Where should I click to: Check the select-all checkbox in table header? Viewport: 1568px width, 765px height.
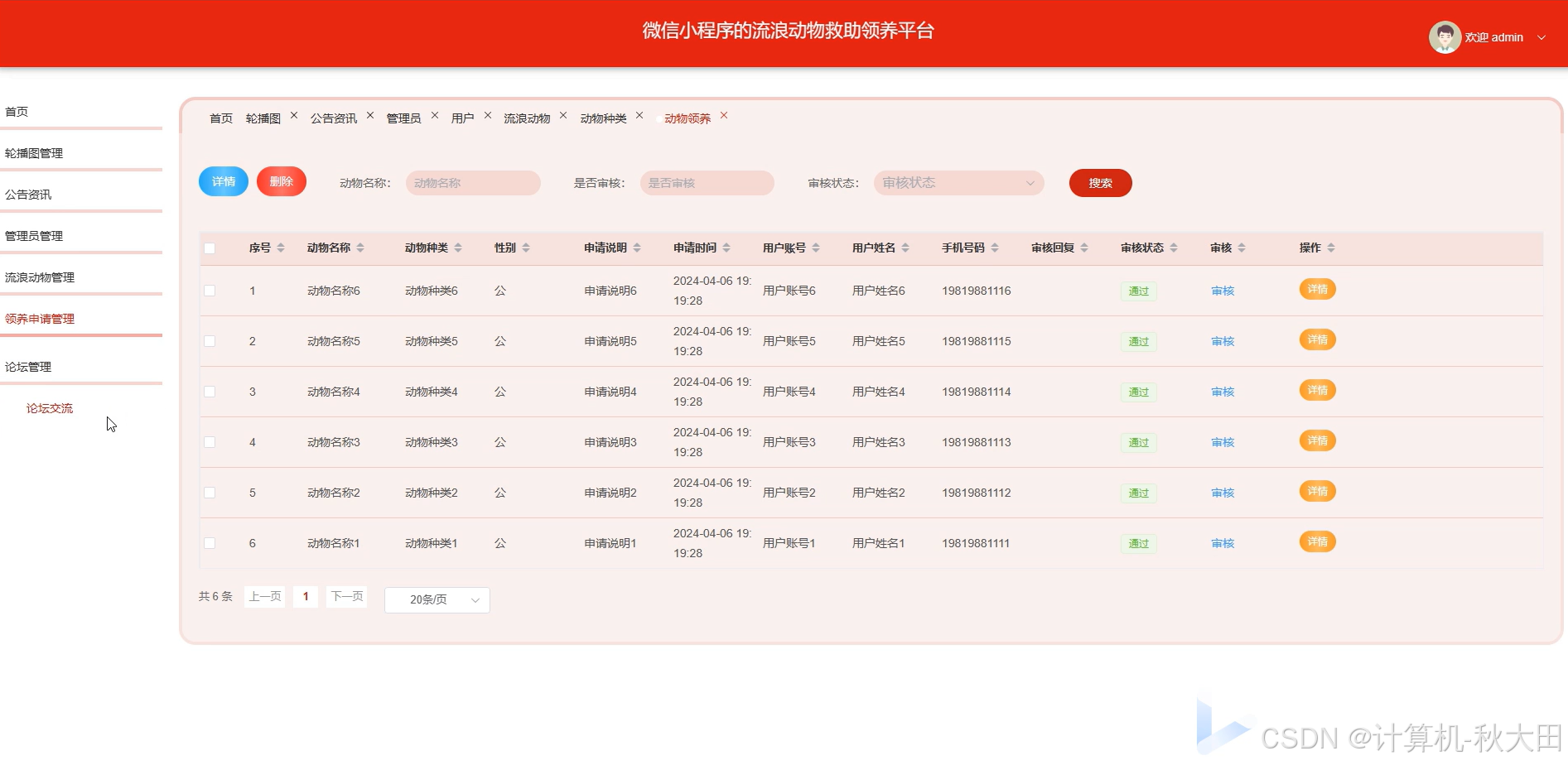click(x=210, y=247)
